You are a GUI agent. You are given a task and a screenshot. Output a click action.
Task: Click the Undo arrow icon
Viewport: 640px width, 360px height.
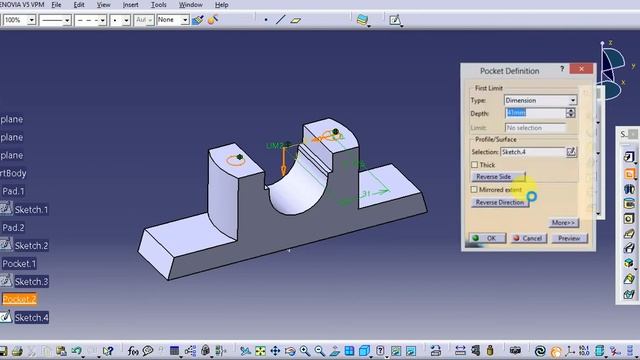[x=76, y=351]
